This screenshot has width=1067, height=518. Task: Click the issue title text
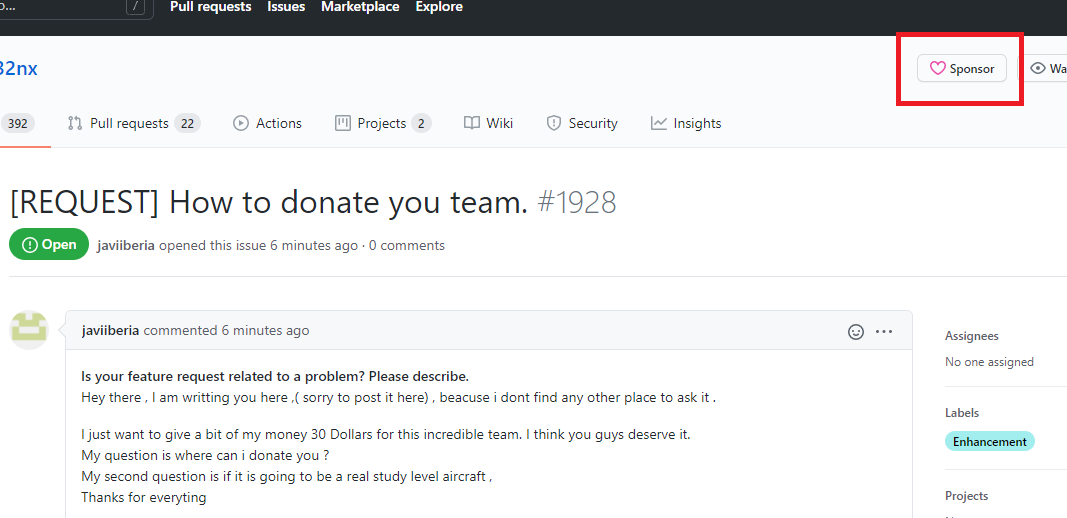[269, 202]
